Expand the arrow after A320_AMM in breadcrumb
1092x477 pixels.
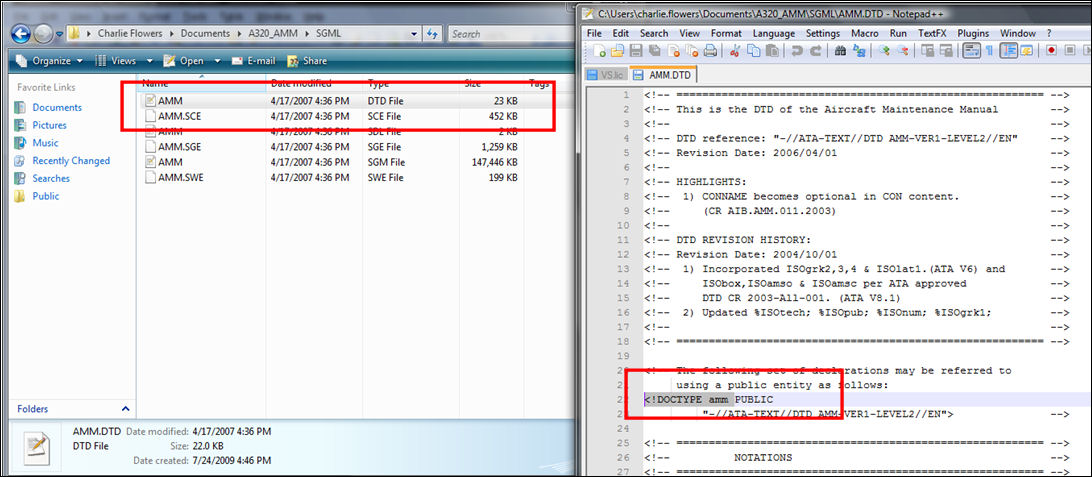pyautogui.click(x=309, y=33)
